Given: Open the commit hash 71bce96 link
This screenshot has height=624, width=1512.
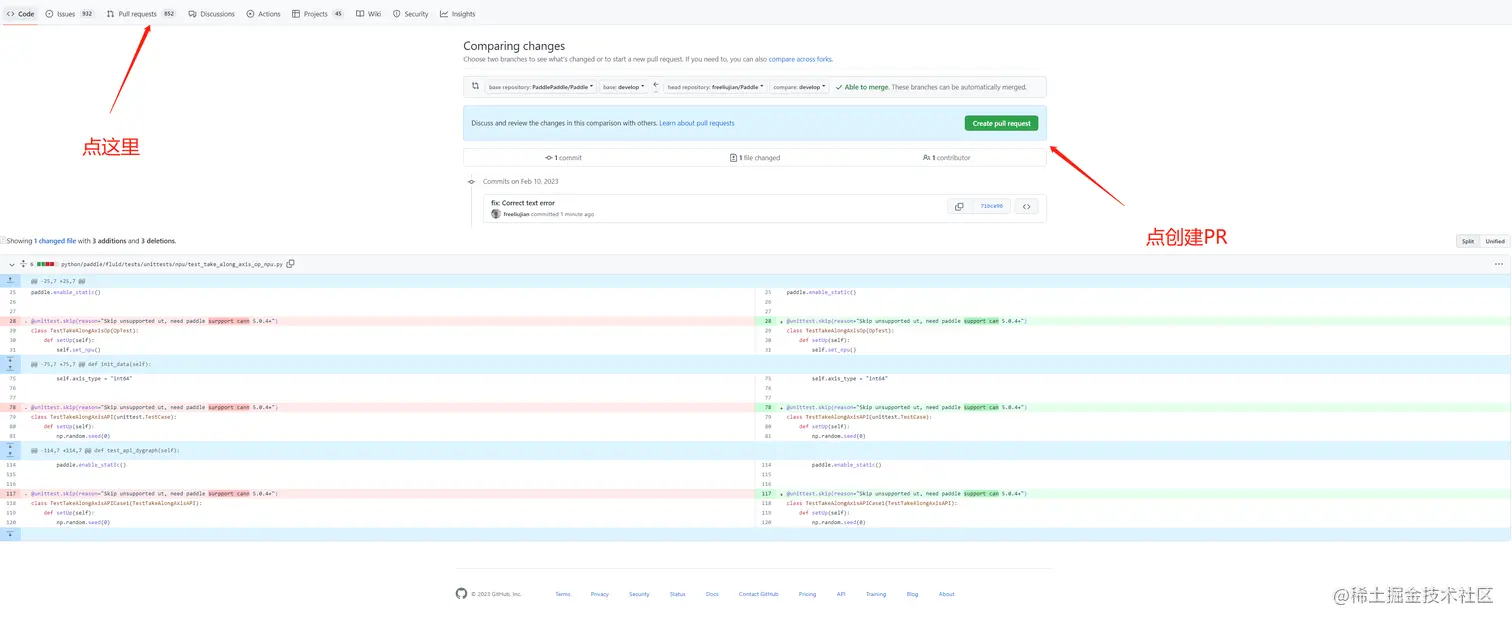Looking at the screenshot, I should pos(991,206).
